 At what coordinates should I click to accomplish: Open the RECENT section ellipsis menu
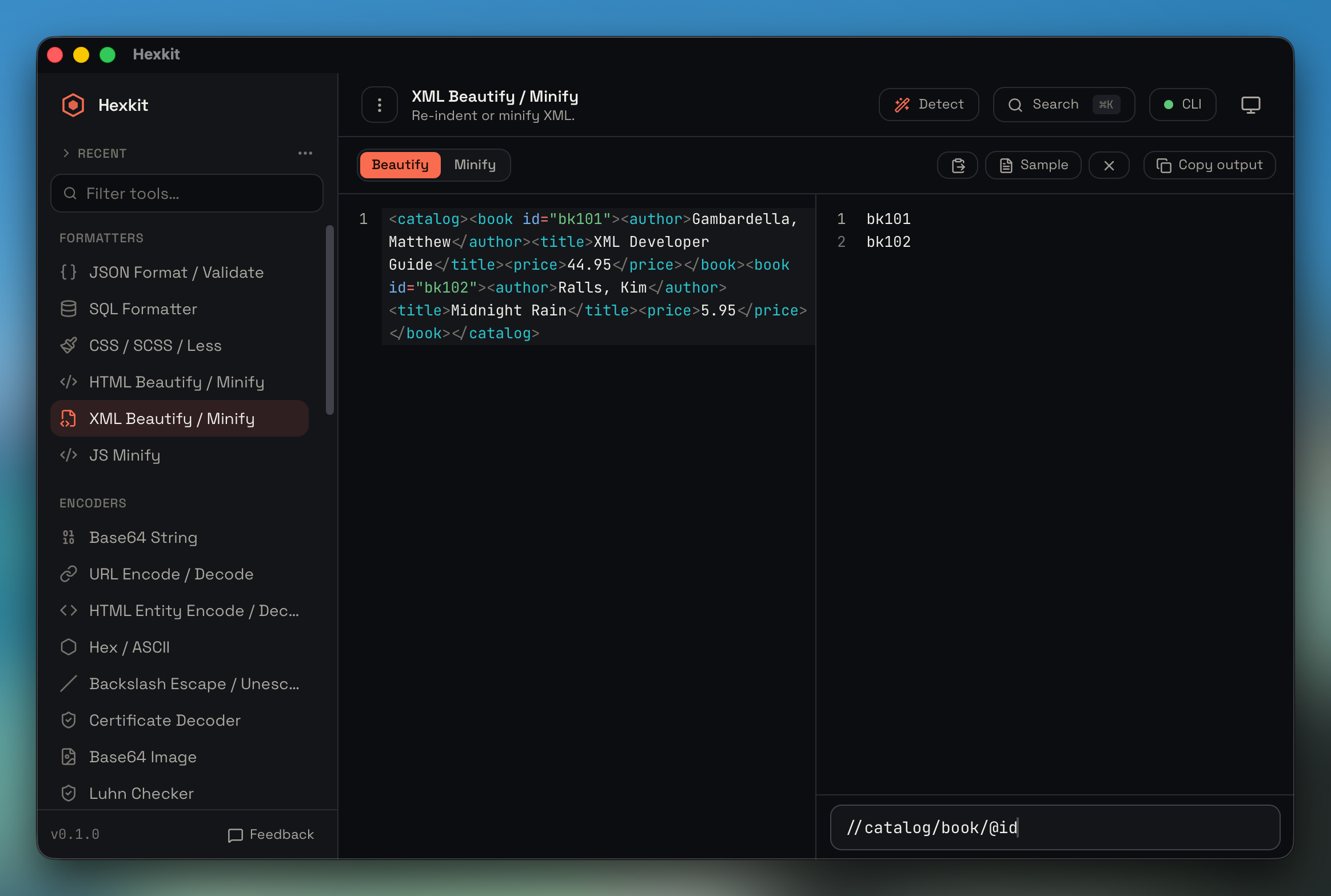305,153
